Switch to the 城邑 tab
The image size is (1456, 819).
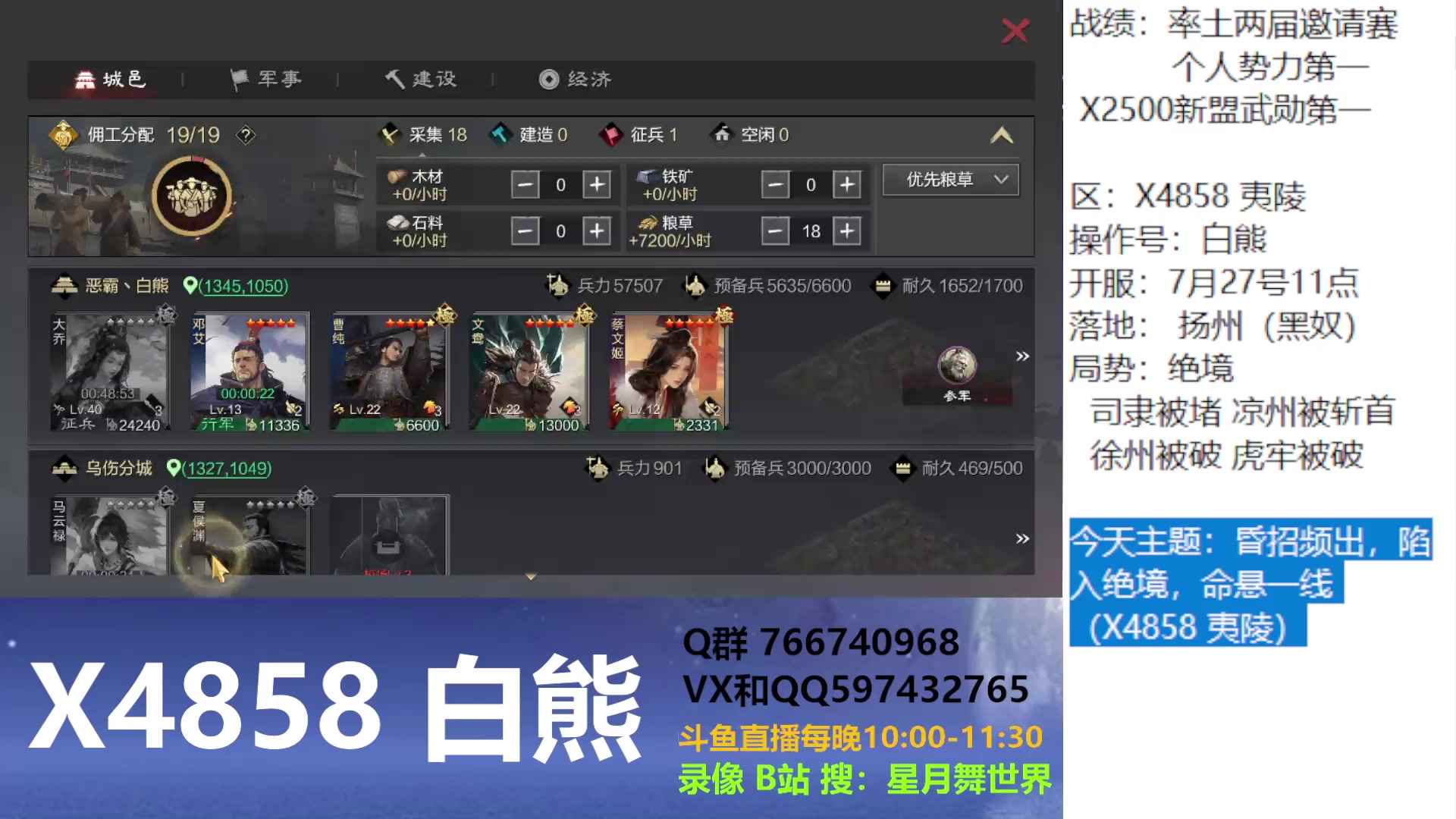pos(111,79)
